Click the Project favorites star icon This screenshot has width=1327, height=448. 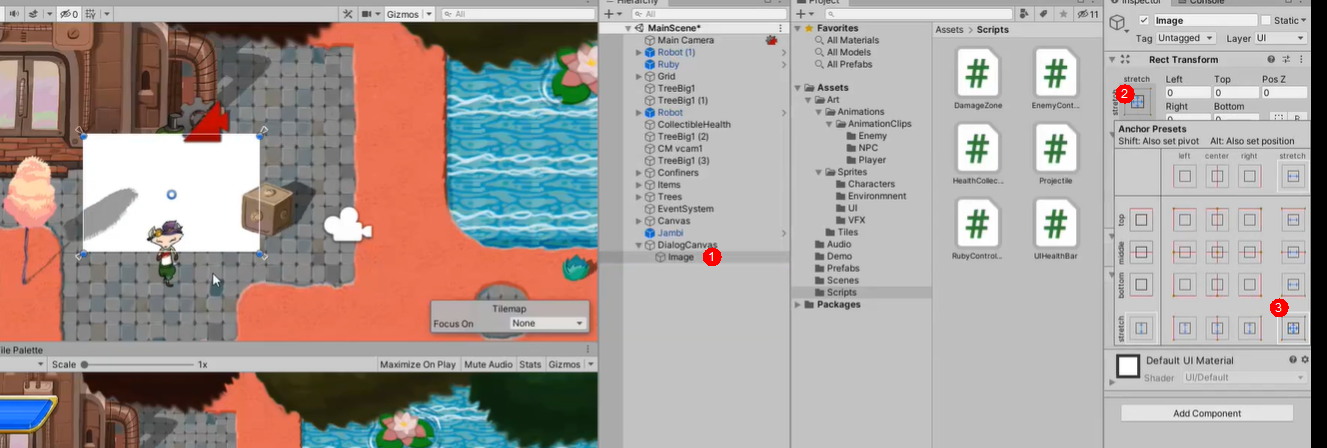tap(1062, 14)
